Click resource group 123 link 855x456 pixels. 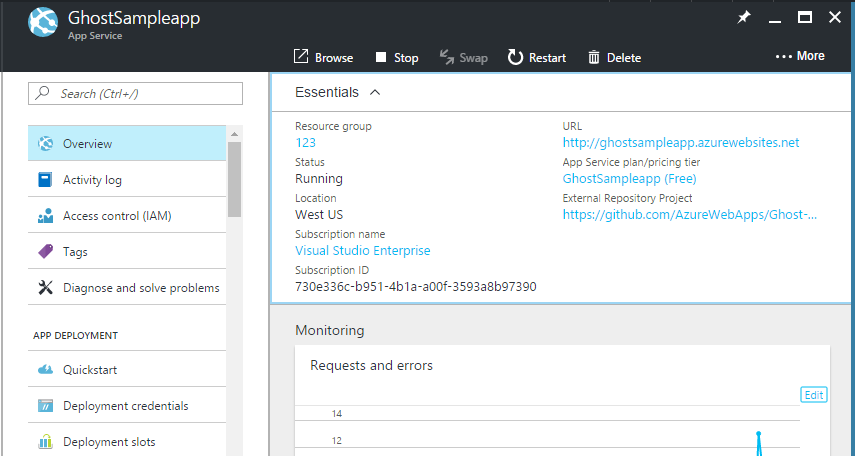tap(305, 143)
